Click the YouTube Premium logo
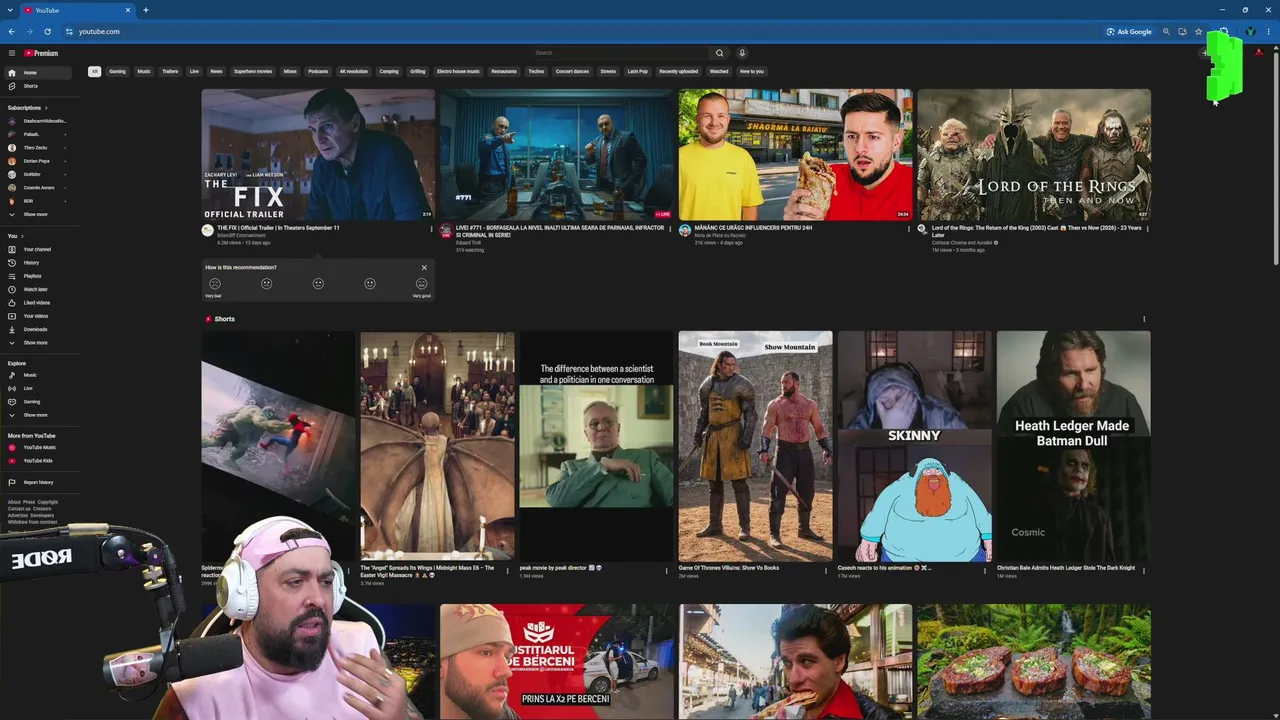The height and width of the screenshot is (720, 1280). tap(41, 53)
